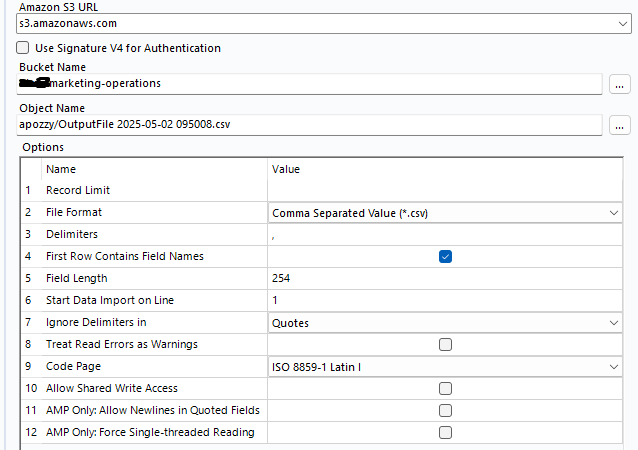The width and height of the screenshot is (638, 450).
Task: Browse buckets with the Bucket Name ellipsis button
Action: [x=619, y=84]
